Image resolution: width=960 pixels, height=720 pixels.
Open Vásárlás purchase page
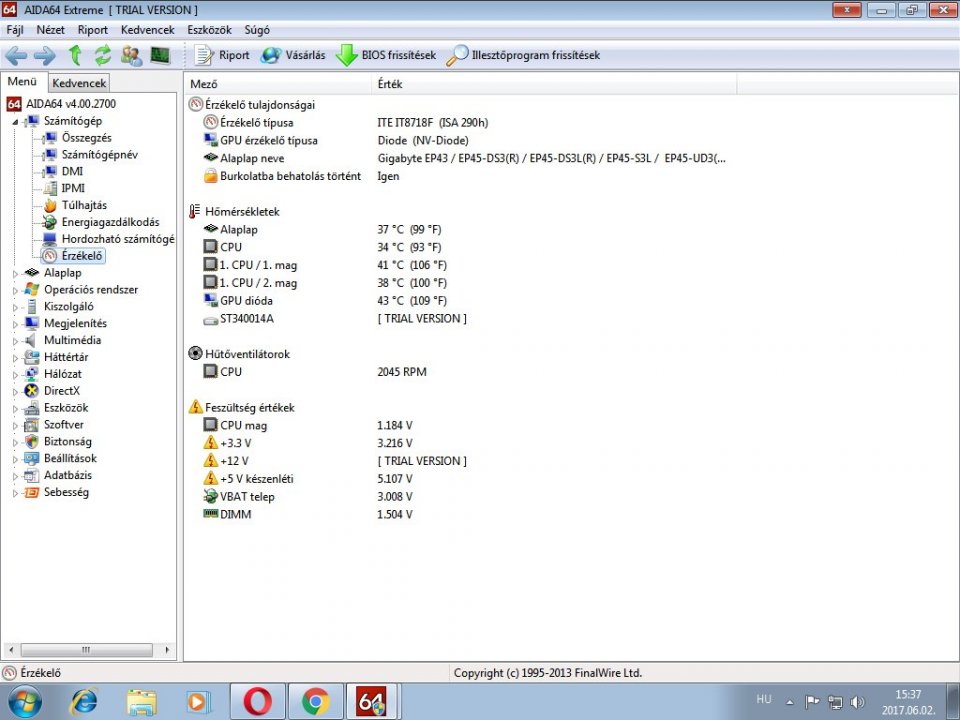point(293,55)
